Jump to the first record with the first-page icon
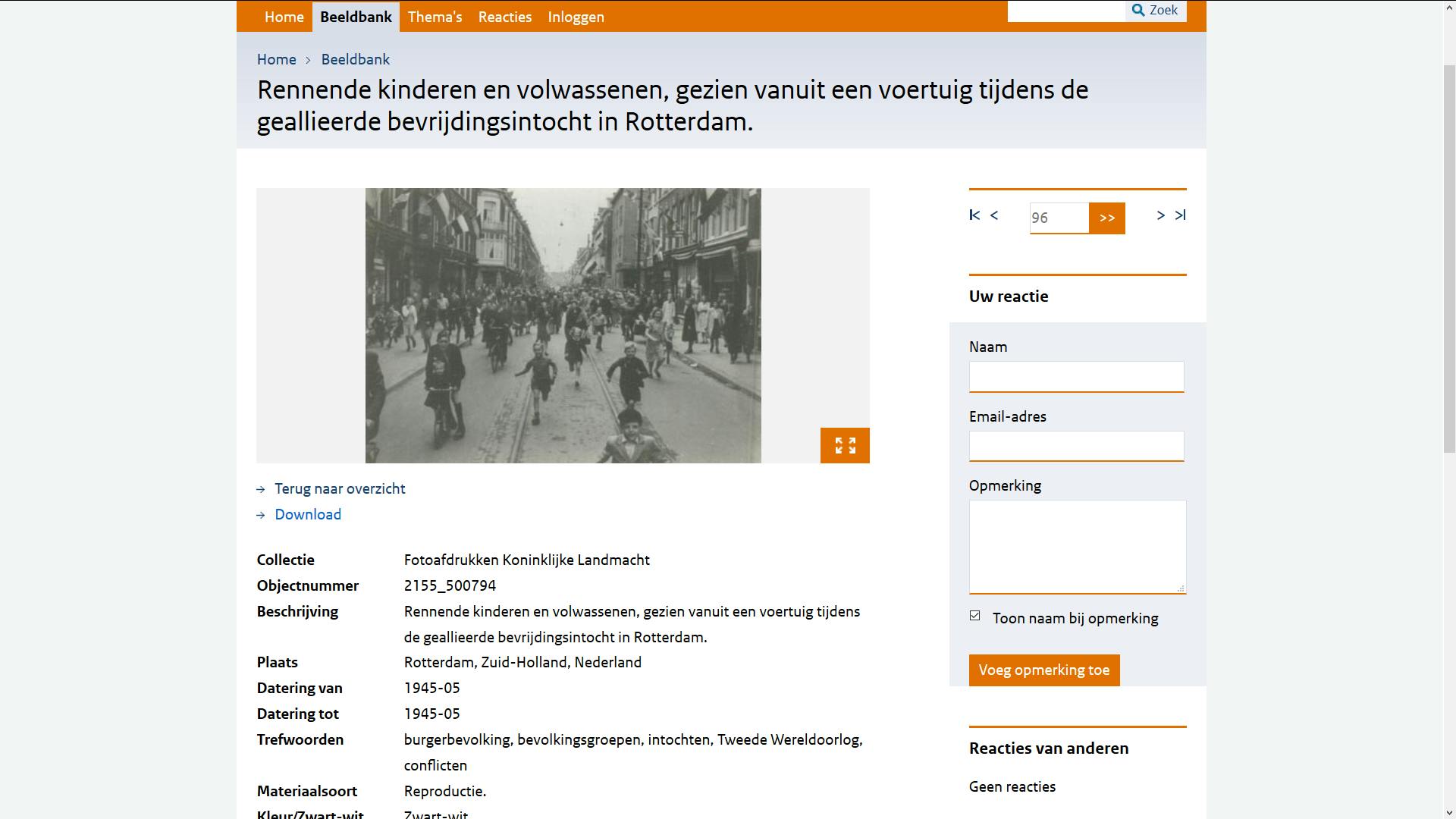The width and height of the screenshot is (1456, 819). [x=974, y=216]
